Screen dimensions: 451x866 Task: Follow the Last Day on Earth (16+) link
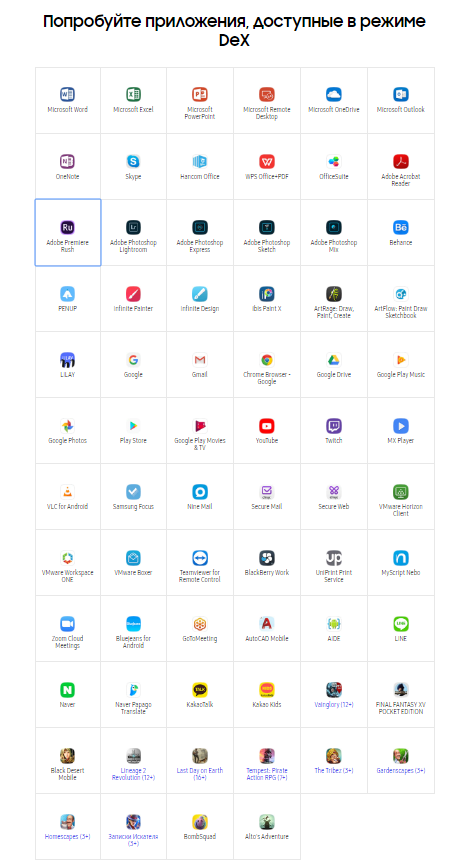(x=200, y=774)
